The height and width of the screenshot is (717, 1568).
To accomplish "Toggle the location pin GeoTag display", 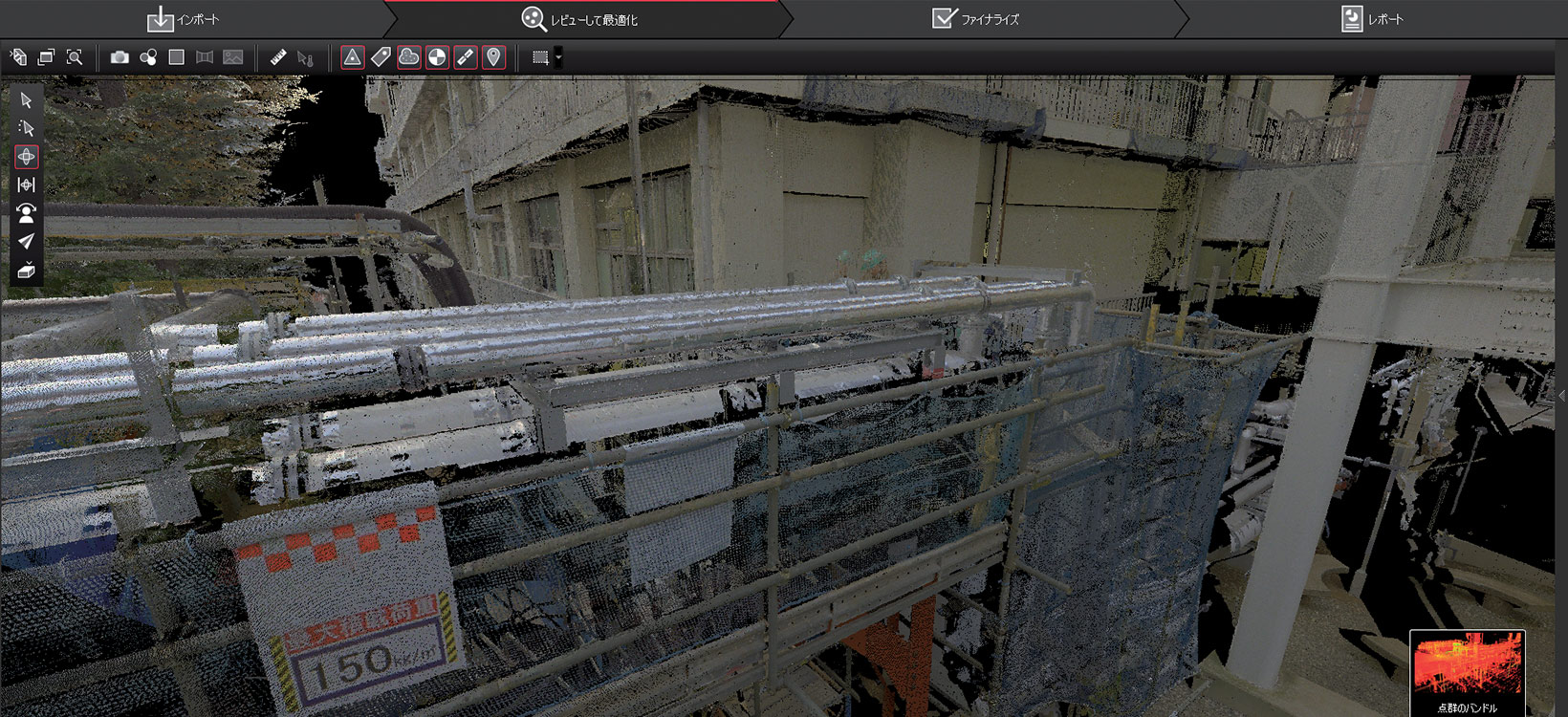I will coord(493,57).
